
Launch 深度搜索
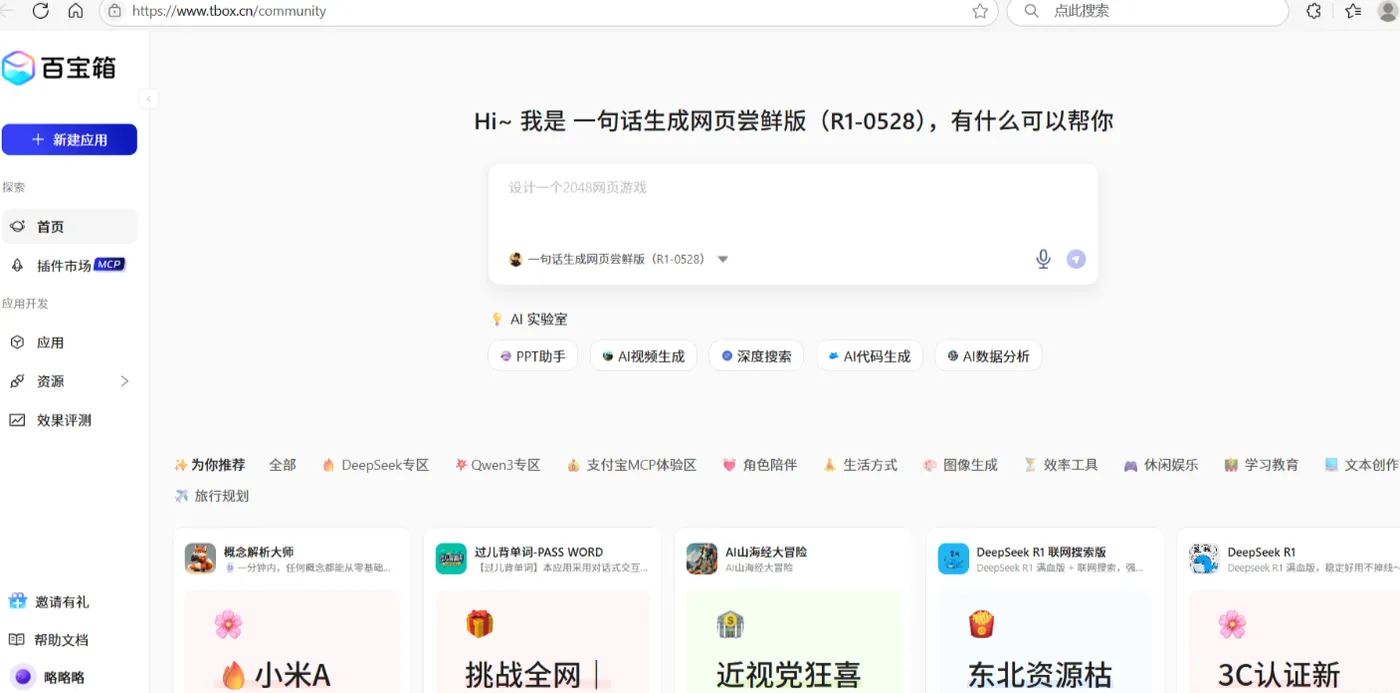pos(756,356)
